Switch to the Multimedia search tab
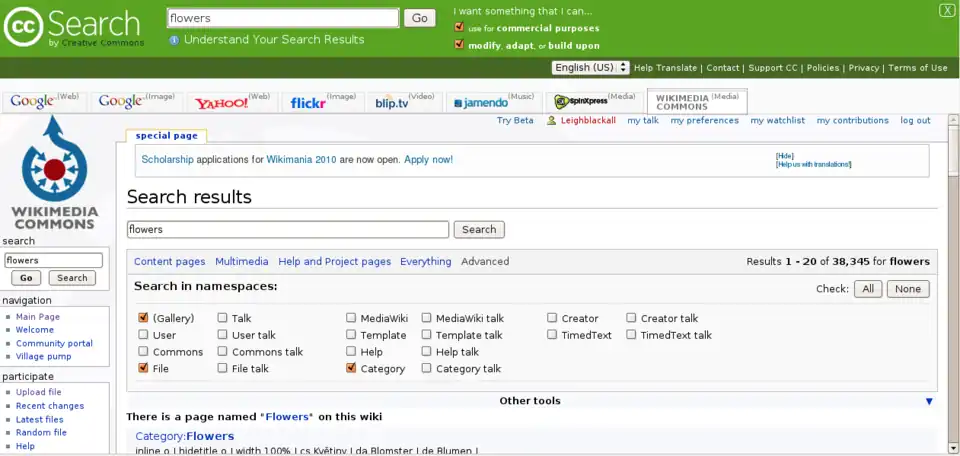Viewport: 960px width, 456px height. click(x=241, y=262)
